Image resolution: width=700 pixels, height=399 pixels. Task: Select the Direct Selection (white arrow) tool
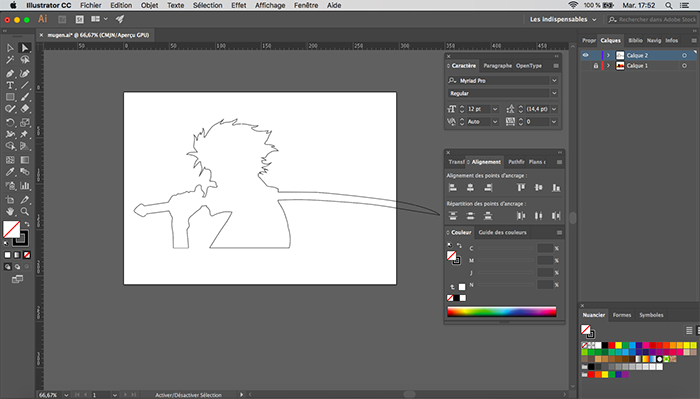coord(25,48)
